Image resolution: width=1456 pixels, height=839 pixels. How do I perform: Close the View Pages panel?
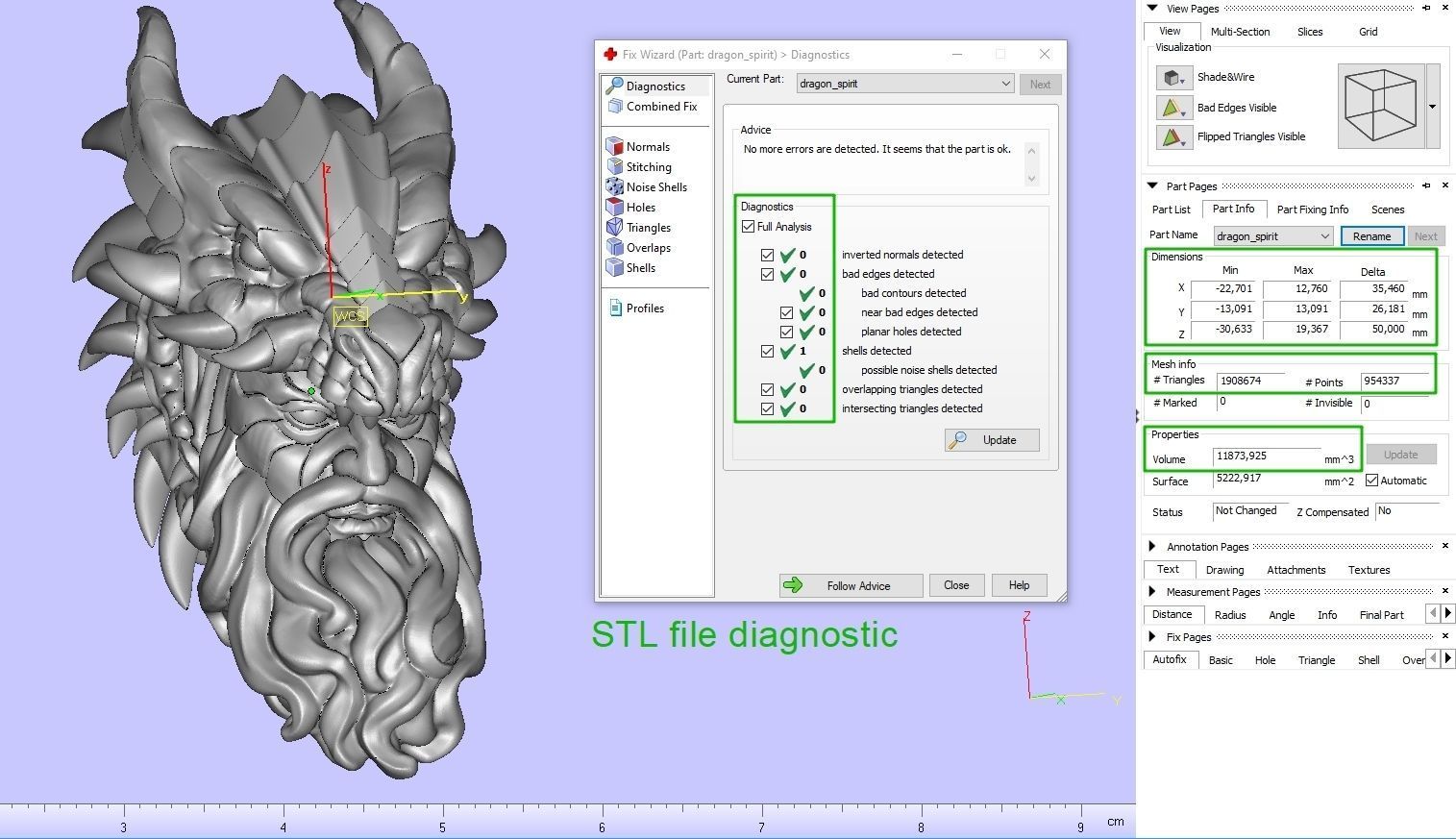pyautogui.click(x=1445, y=9)
